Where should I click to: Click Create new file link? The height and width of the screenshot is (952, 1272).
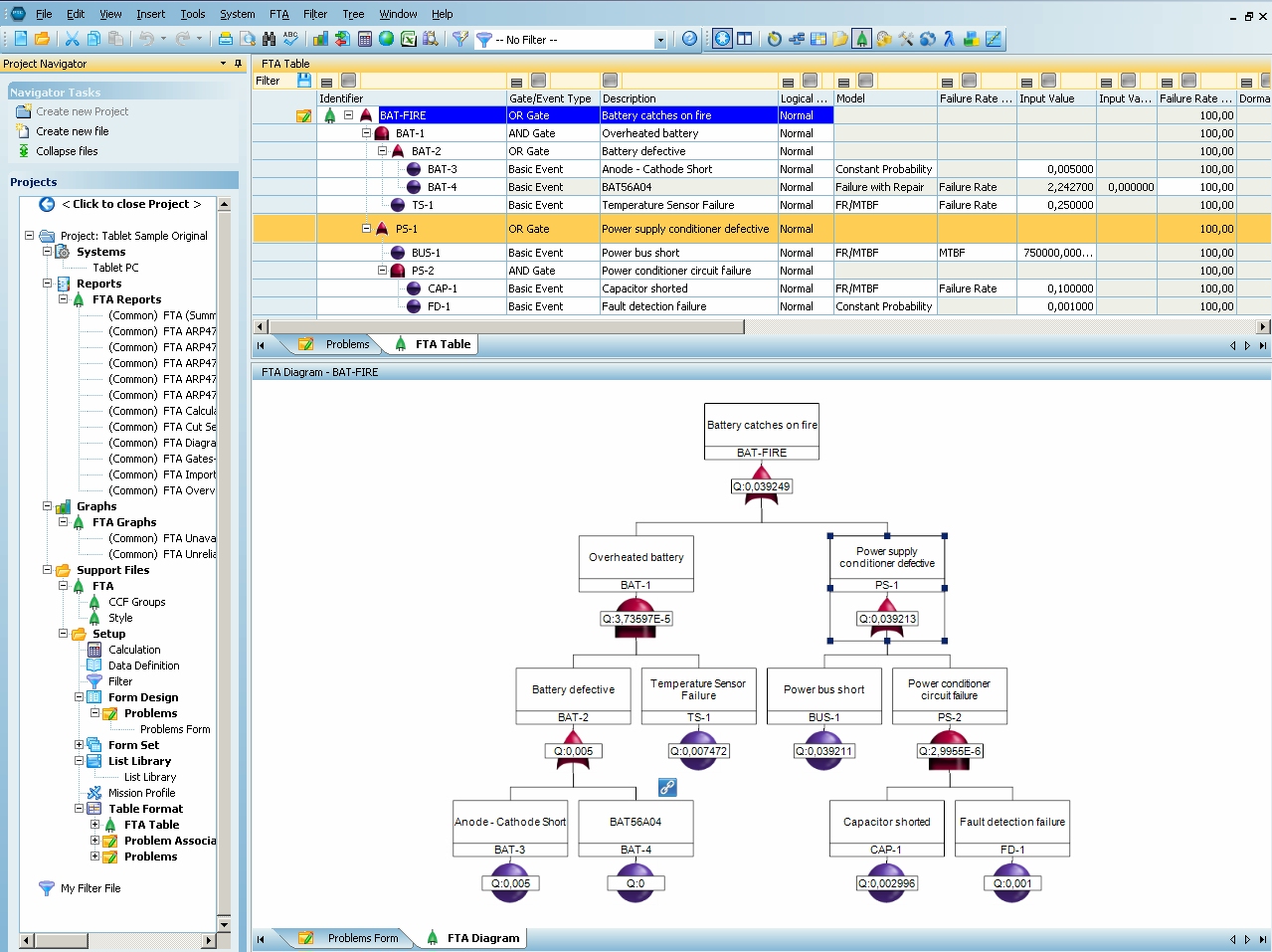(72, 131)
